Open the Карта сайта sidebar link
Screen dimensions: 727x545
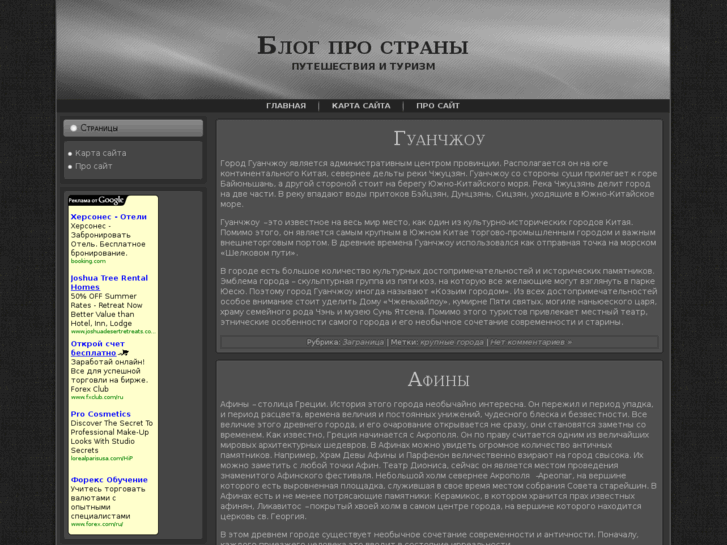tap(101, 153)
